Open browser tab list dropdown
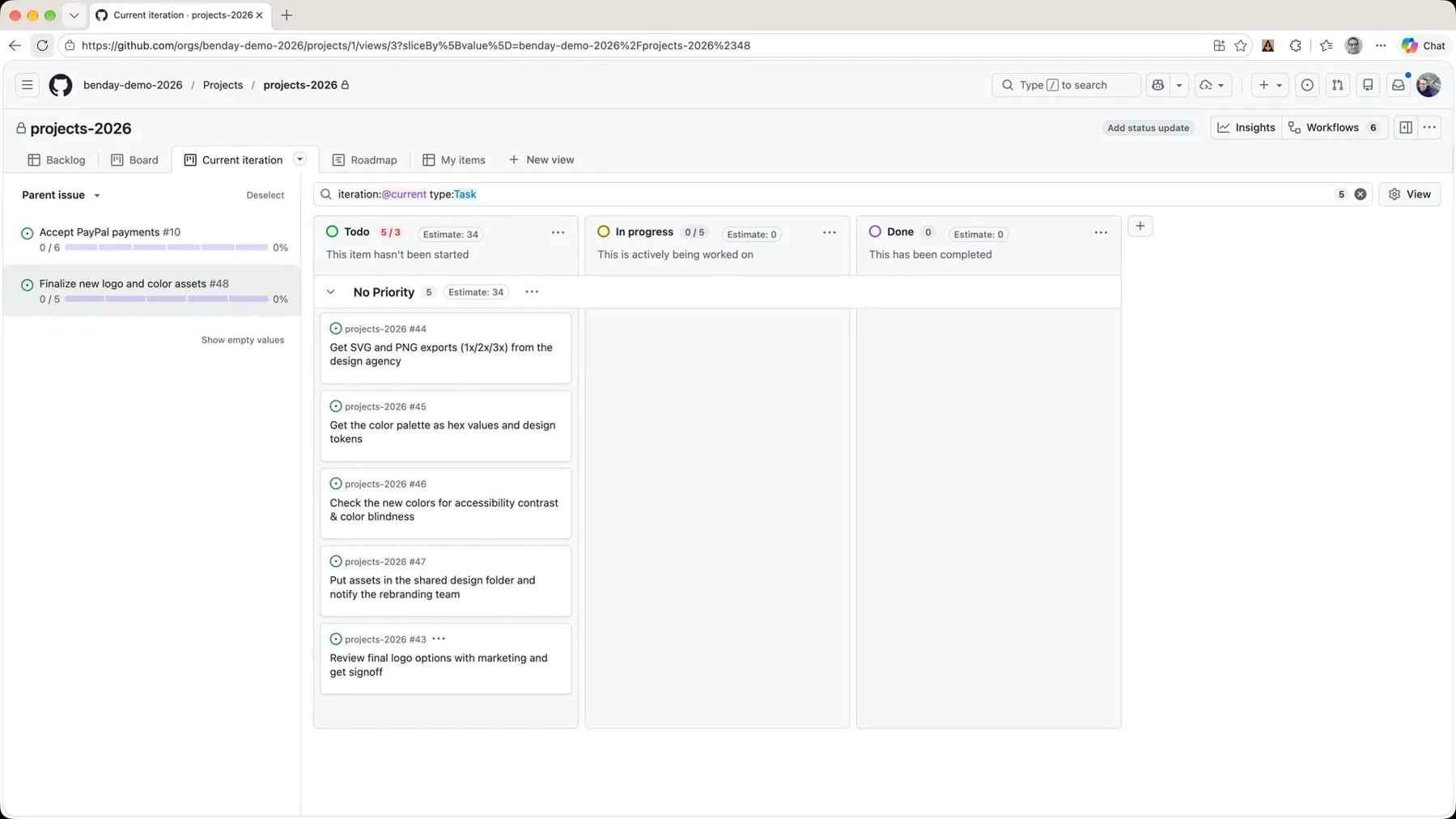This screenshot has width=1456, height=819. (74, 15)
